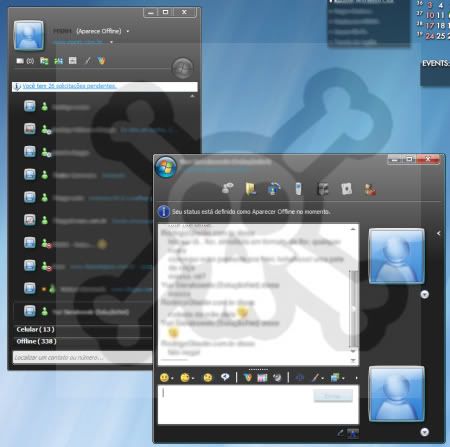Click chat history scroll-up arrow
The height and width of the screenshot is (447, 450).
tap(353, 229)
